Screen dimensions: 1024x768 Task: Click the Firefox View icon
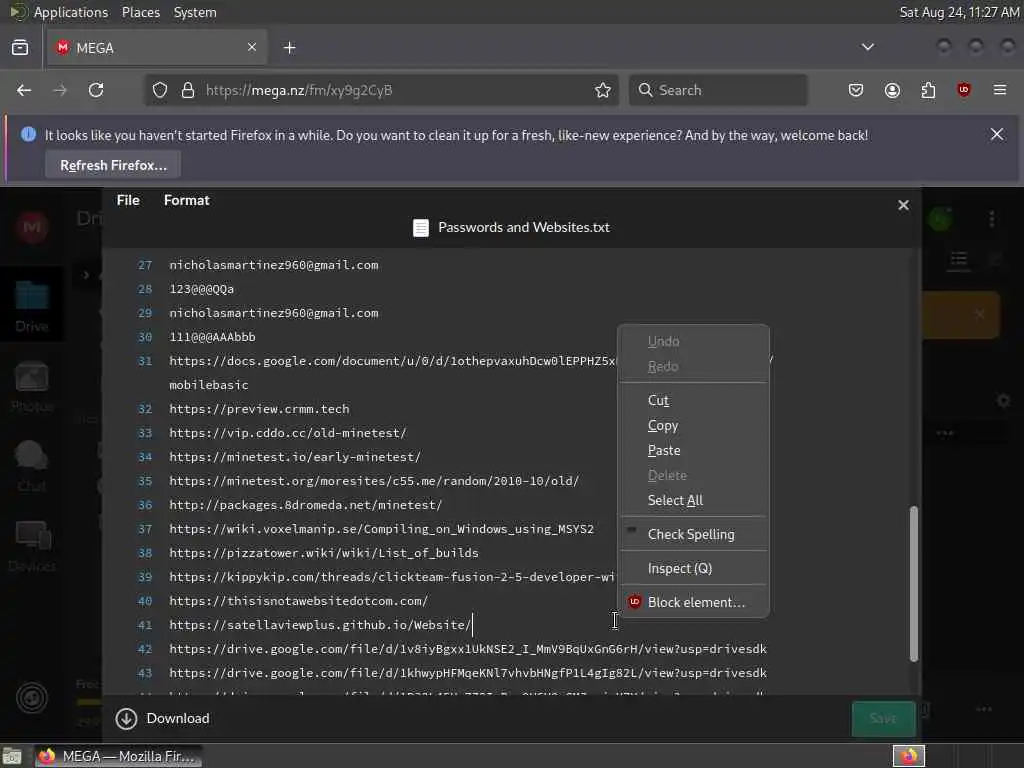click(20, 48)
